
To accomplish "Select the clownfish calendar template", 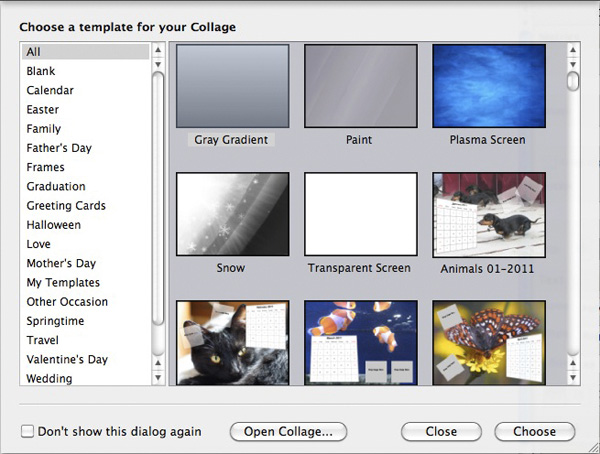I will 360,342.
